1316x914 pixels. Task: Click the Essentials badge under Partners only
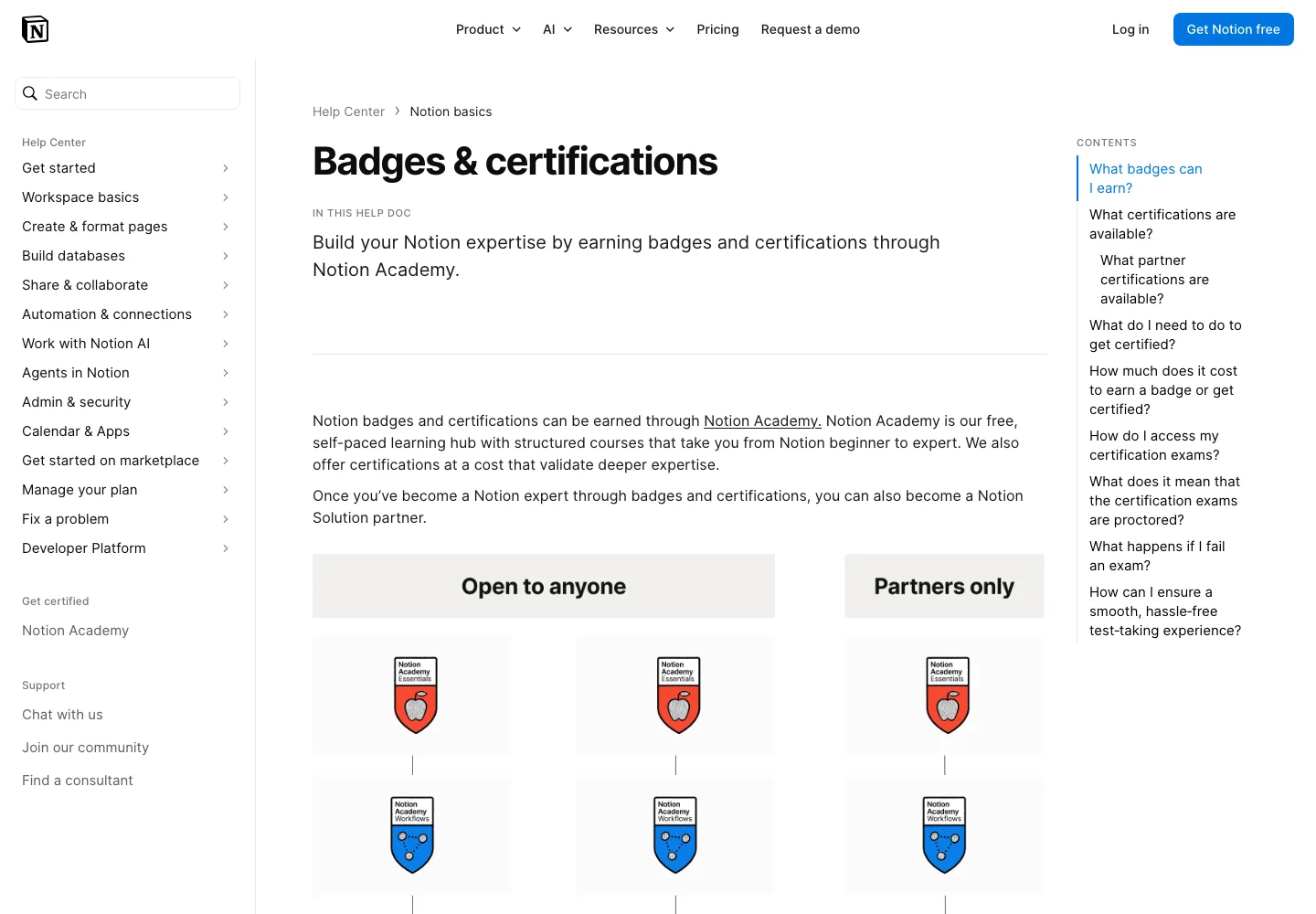click(948, 695)
